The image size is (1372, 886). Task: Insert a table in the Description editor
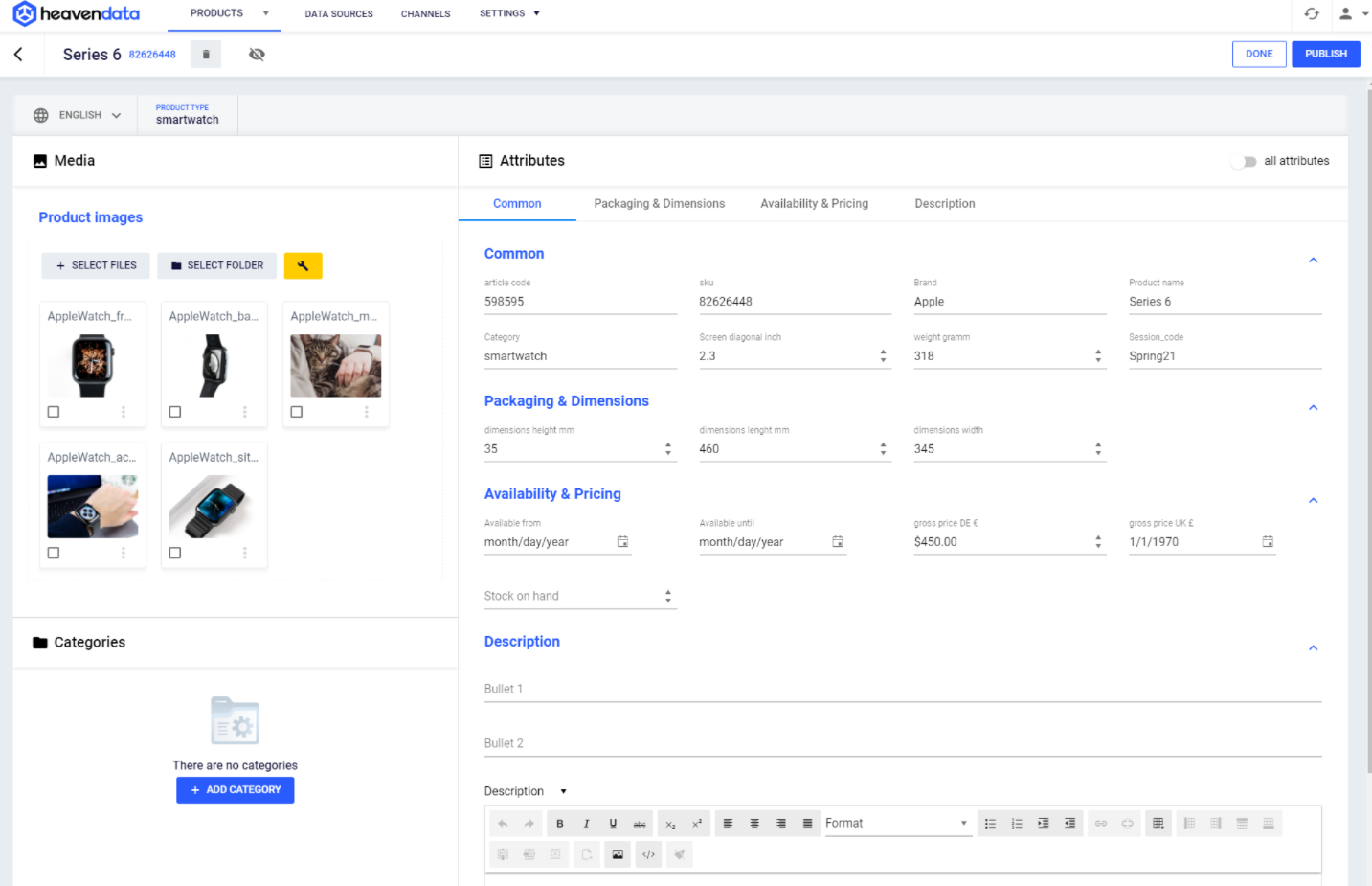click(x=1158, y=823)
